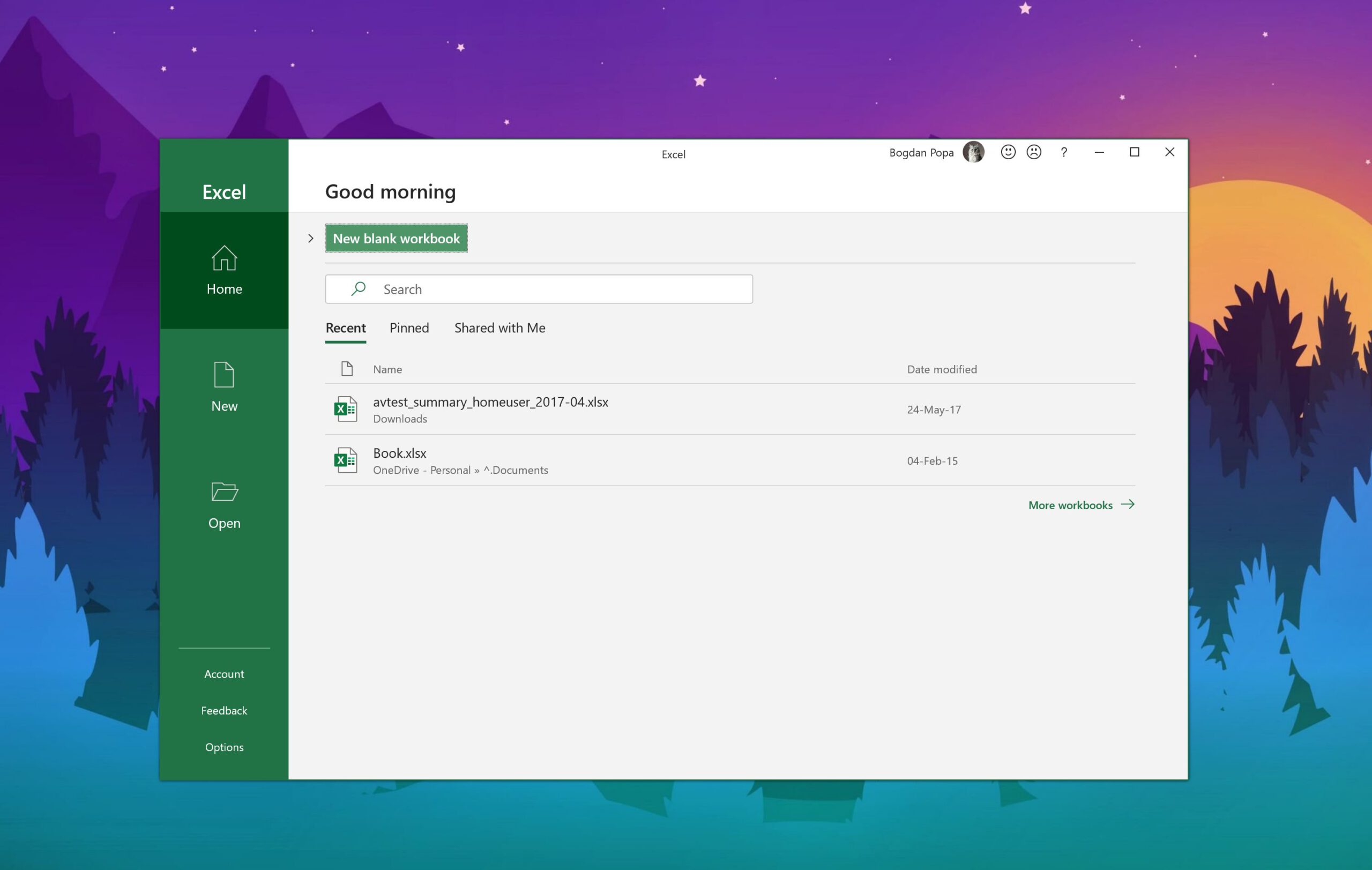Select the New page icon in sidebar
Screen dimensions: 1372x870
click(x=224, y=375)
